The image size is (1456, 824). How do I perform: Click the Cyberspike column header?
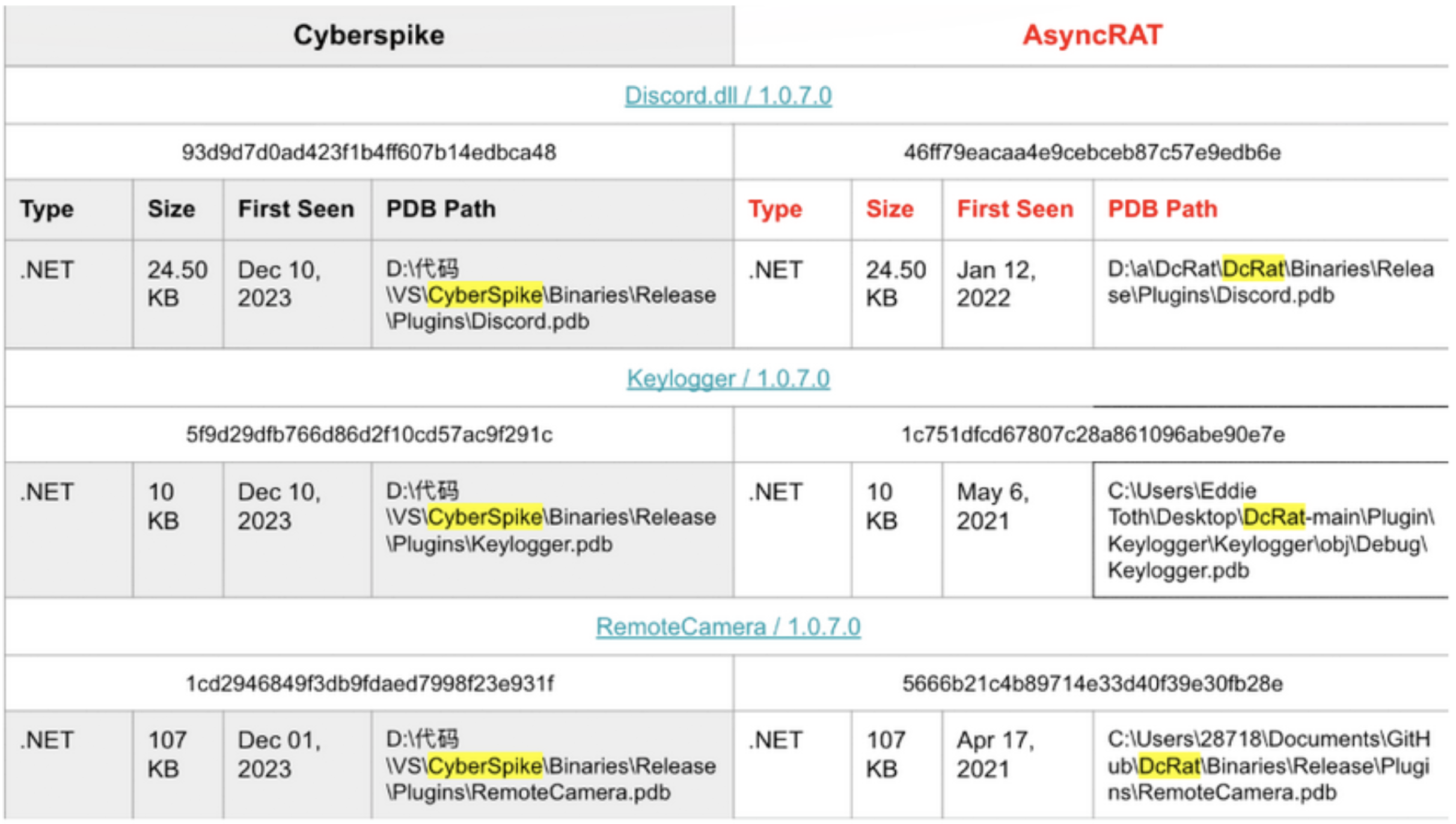[369, 35]
